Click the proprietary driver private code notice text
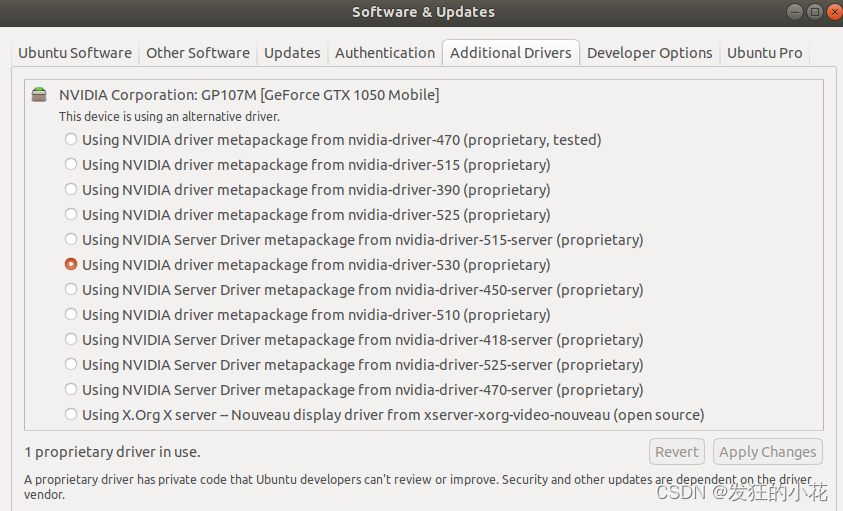Viewport: 843px width, 511px height. (418, 487)
